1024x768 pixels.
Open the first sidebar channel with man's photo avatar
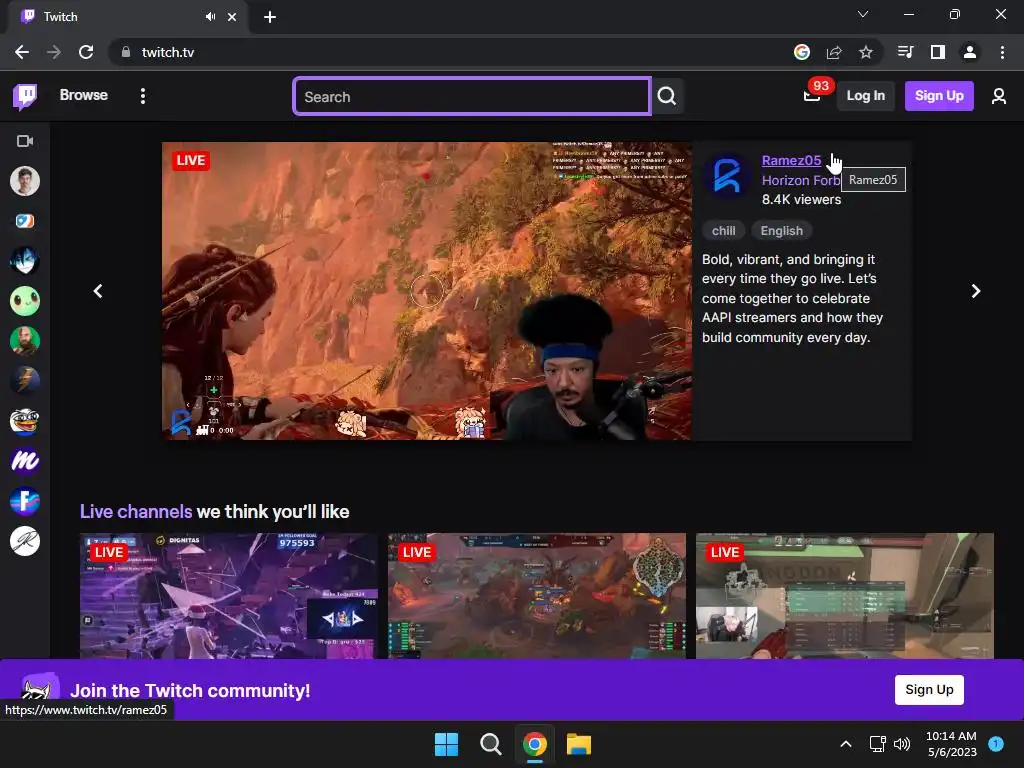point(25,181)
